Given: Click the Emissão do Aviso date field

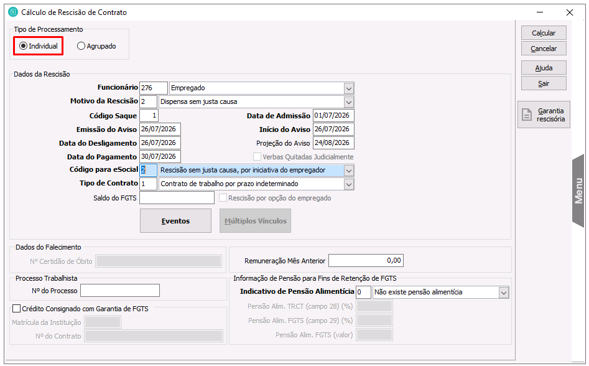Looking at the screenshot, I should click(160, 129).
